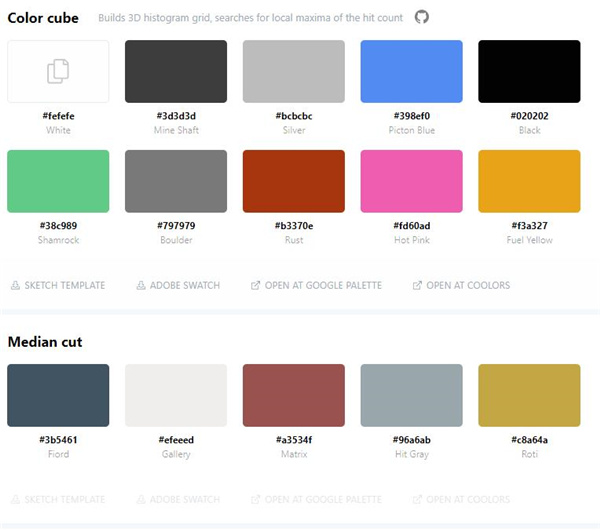
Task: Click the Fuel Yellow swatch
Action: 529,181
